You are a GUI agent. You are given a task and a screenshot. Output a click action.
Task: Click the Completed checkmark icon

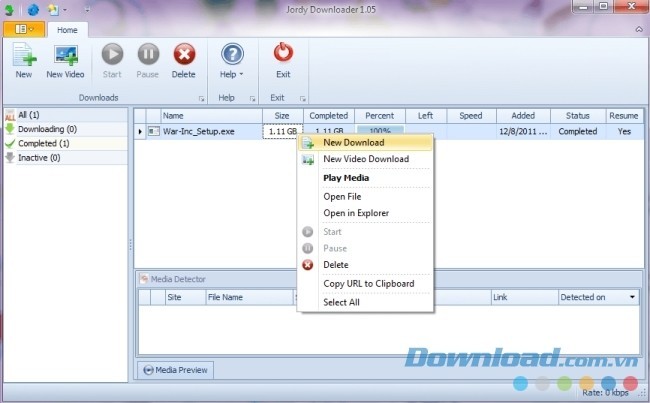point(10,143)
